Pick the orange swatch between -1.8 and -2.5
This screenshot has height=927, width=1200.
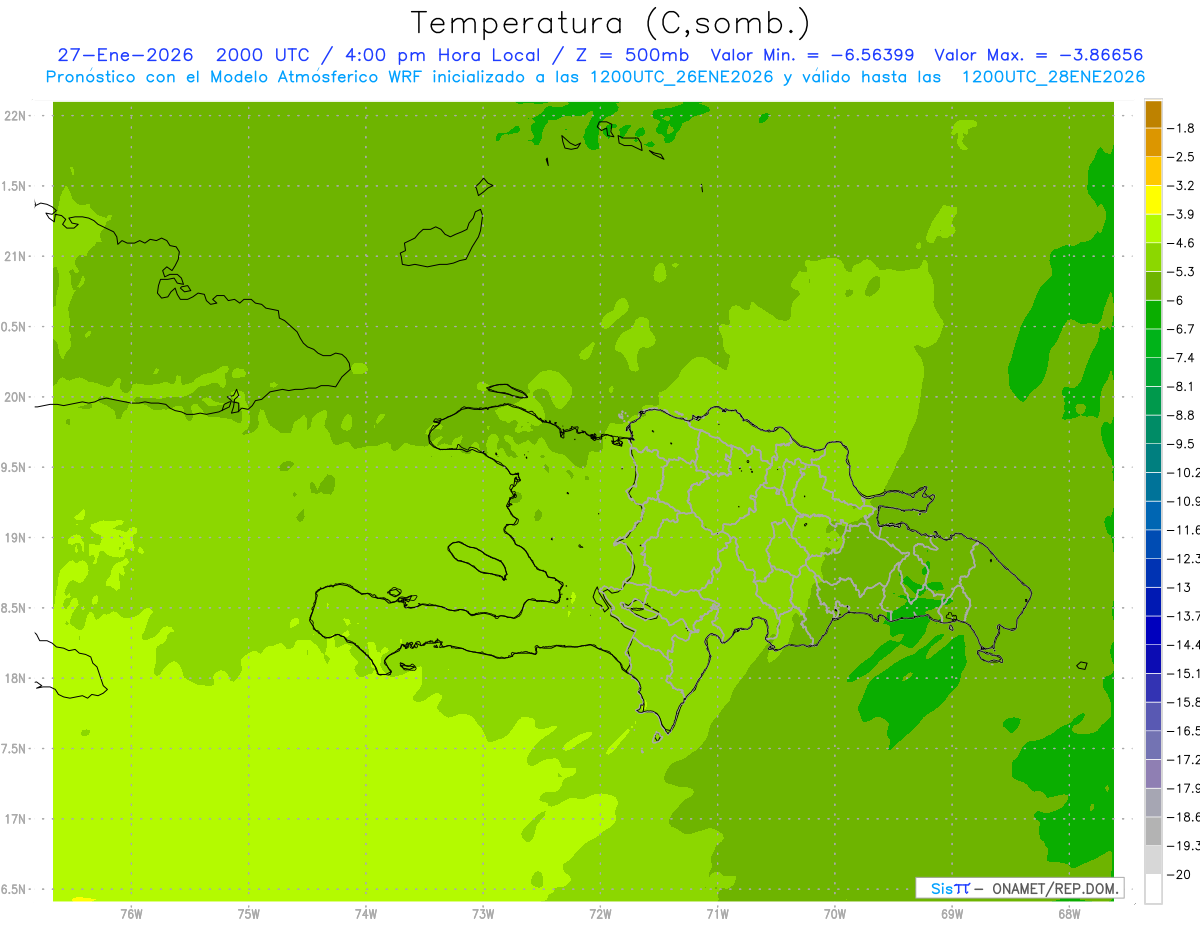[1153, 143]
